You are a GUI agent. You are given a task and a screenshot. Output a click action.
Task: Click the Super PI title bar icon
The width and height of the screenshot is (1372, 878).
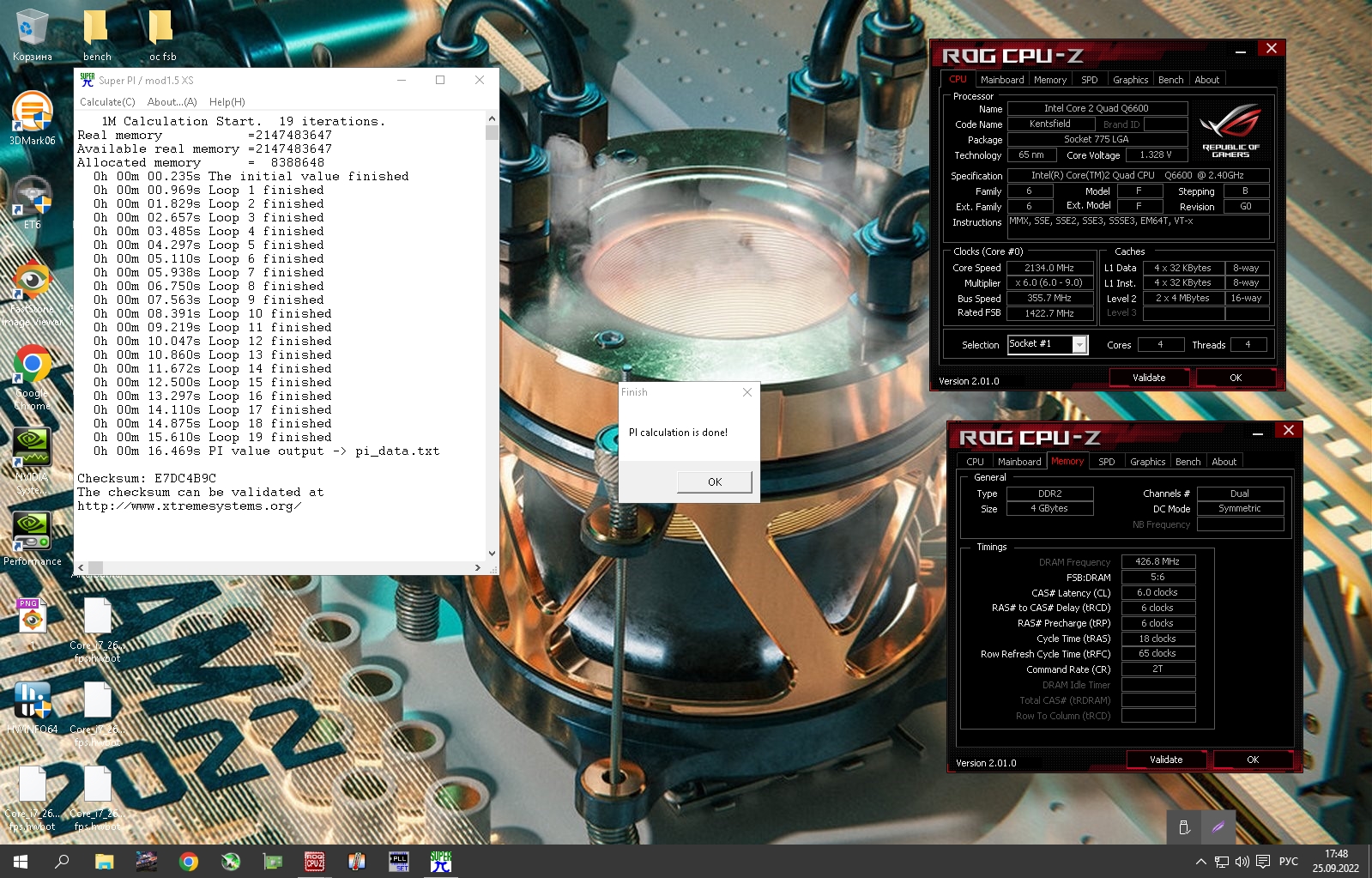[x=87, y=80]
